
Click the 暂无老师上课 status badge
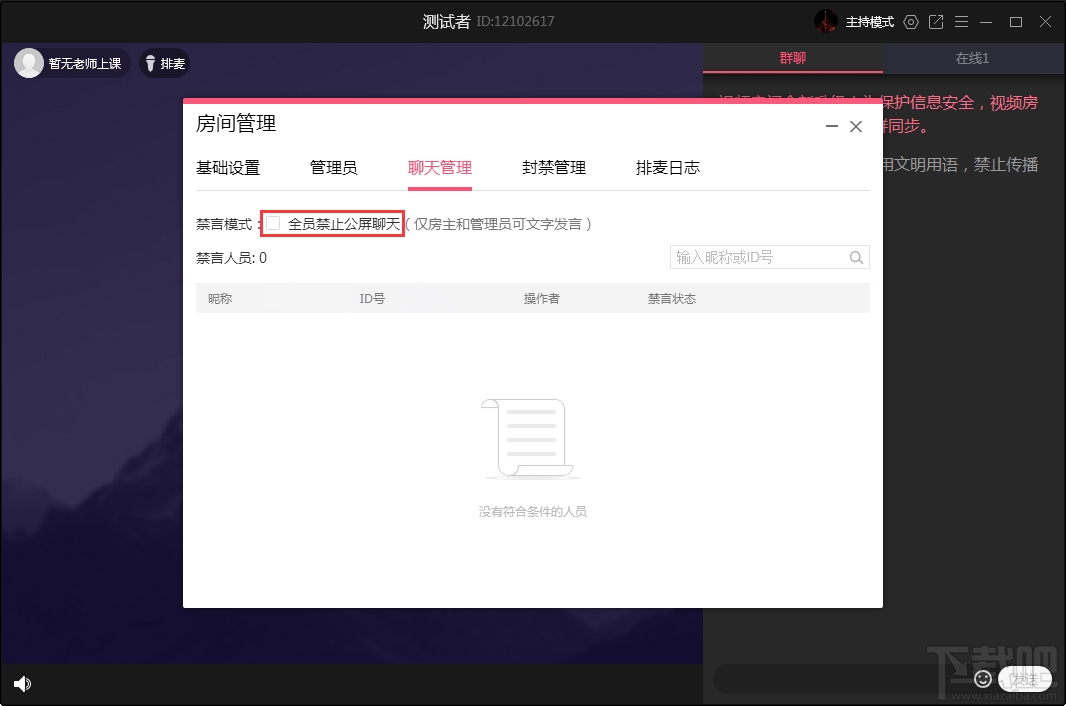tap(70, 63)
